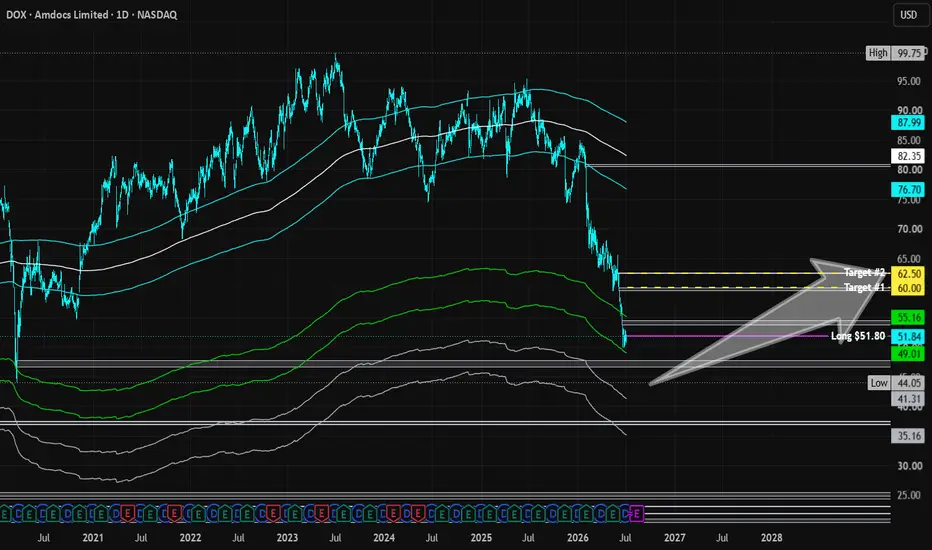Select the Target #1 label
Image resolution: width=932 pixels, height=550 pixels.
point(864,287)
